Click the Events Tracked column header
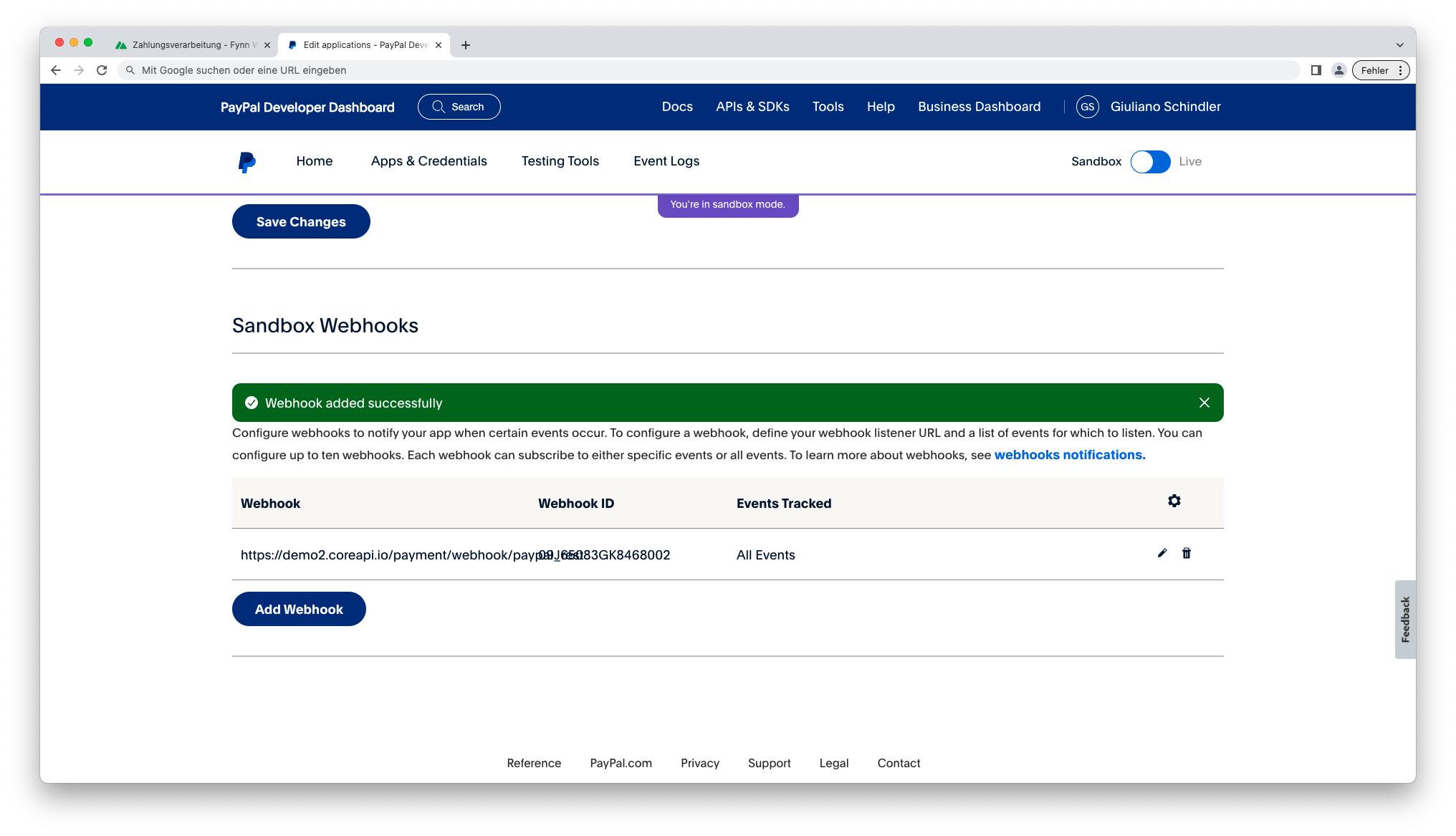This screenshot has height=836, width=1456. [784, 504]
